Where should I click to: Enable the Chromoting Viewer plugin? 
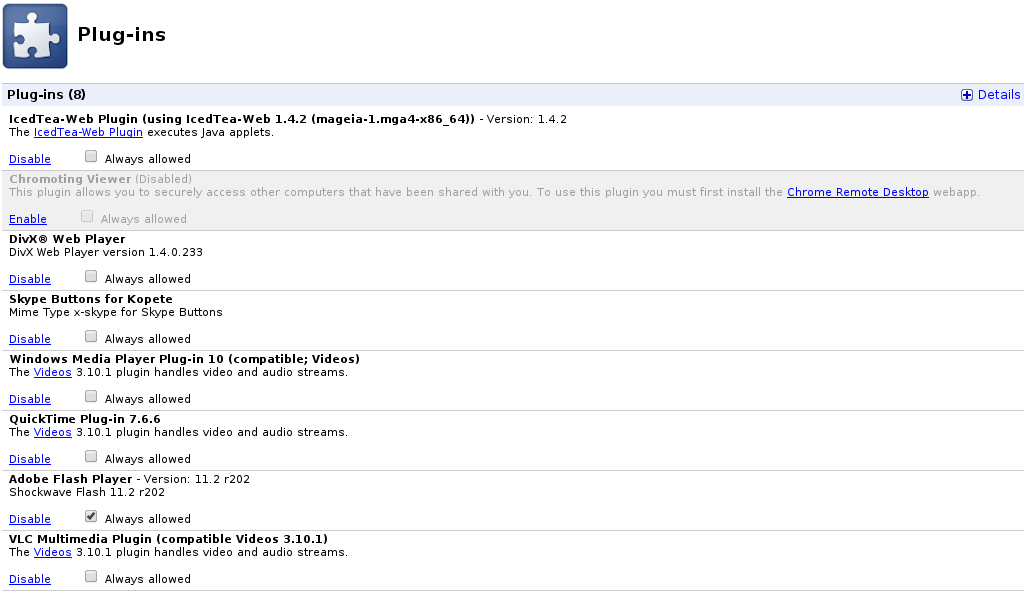click(27, 219)
